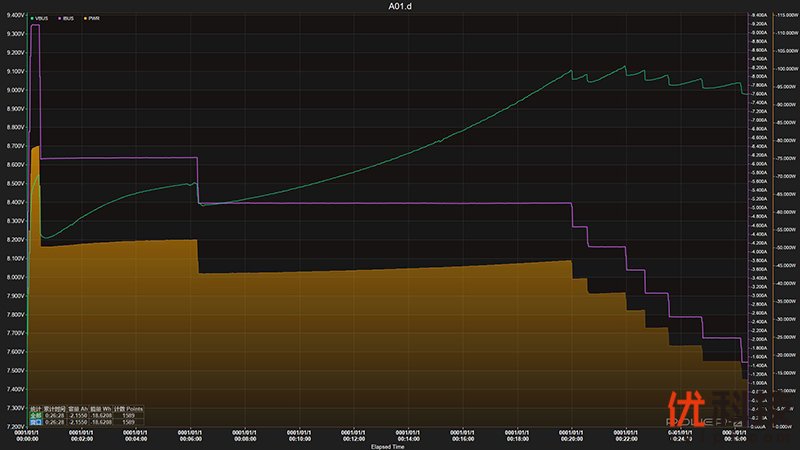Click the purple IBUS legend dot
This screenshot has height=450, width=800.
coord(60,18)
